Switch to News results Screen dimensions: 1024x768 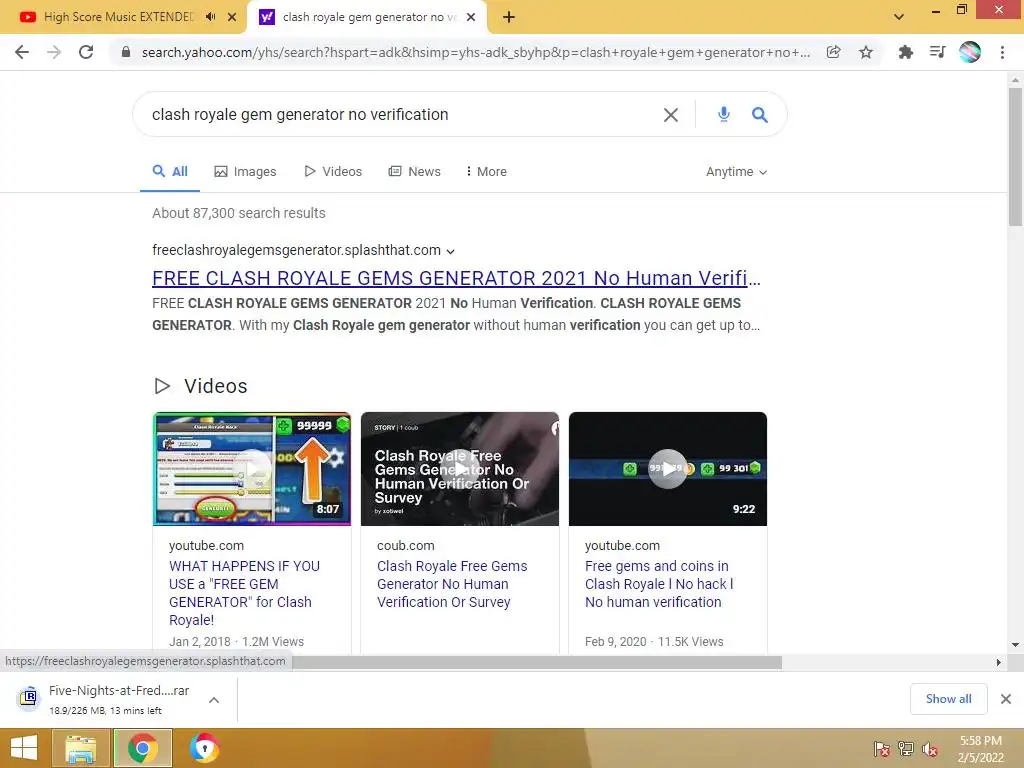415,172
